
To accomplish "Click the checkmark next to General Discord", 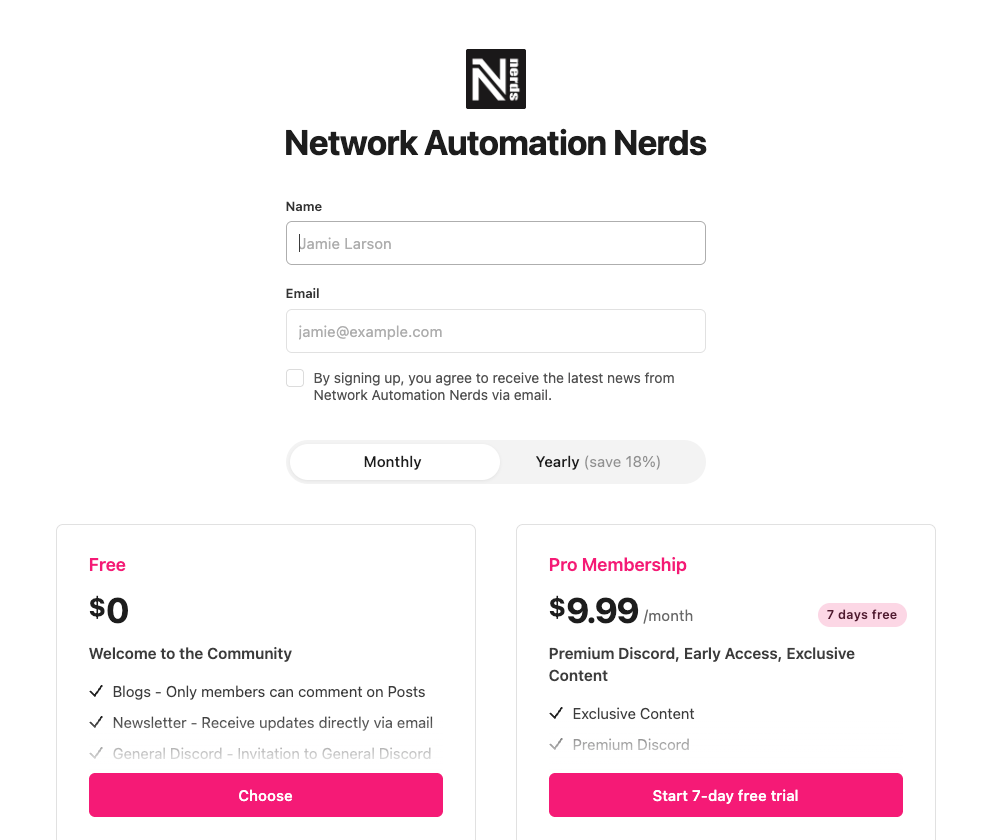I will pyautogui.click(x=96, y=753).
